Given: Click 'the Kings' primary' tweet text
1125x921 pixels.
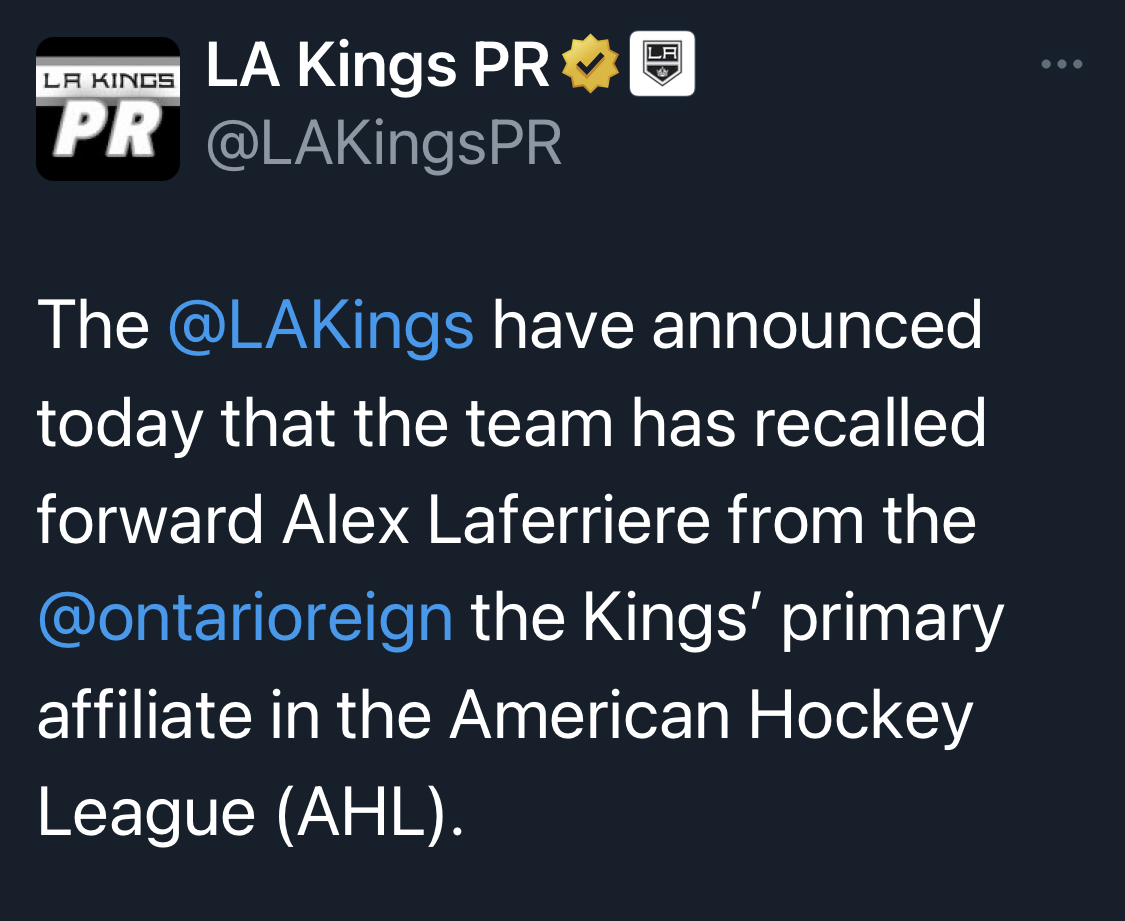Looking at the screenshot, I should coord(738,619).
